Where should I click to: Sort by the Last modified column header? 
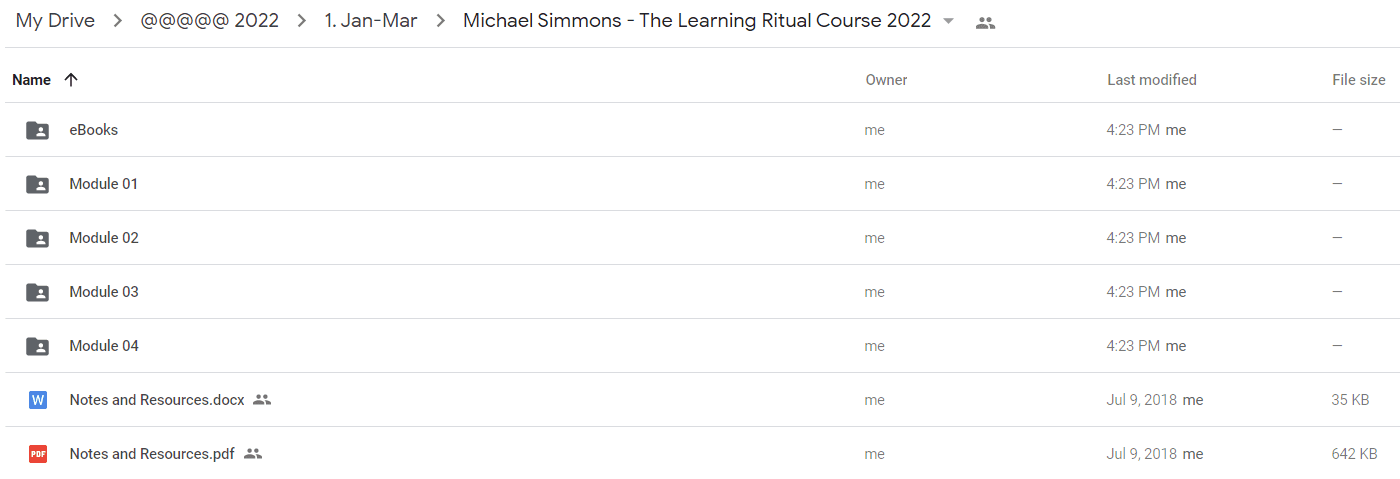(x=1152, y=80)
